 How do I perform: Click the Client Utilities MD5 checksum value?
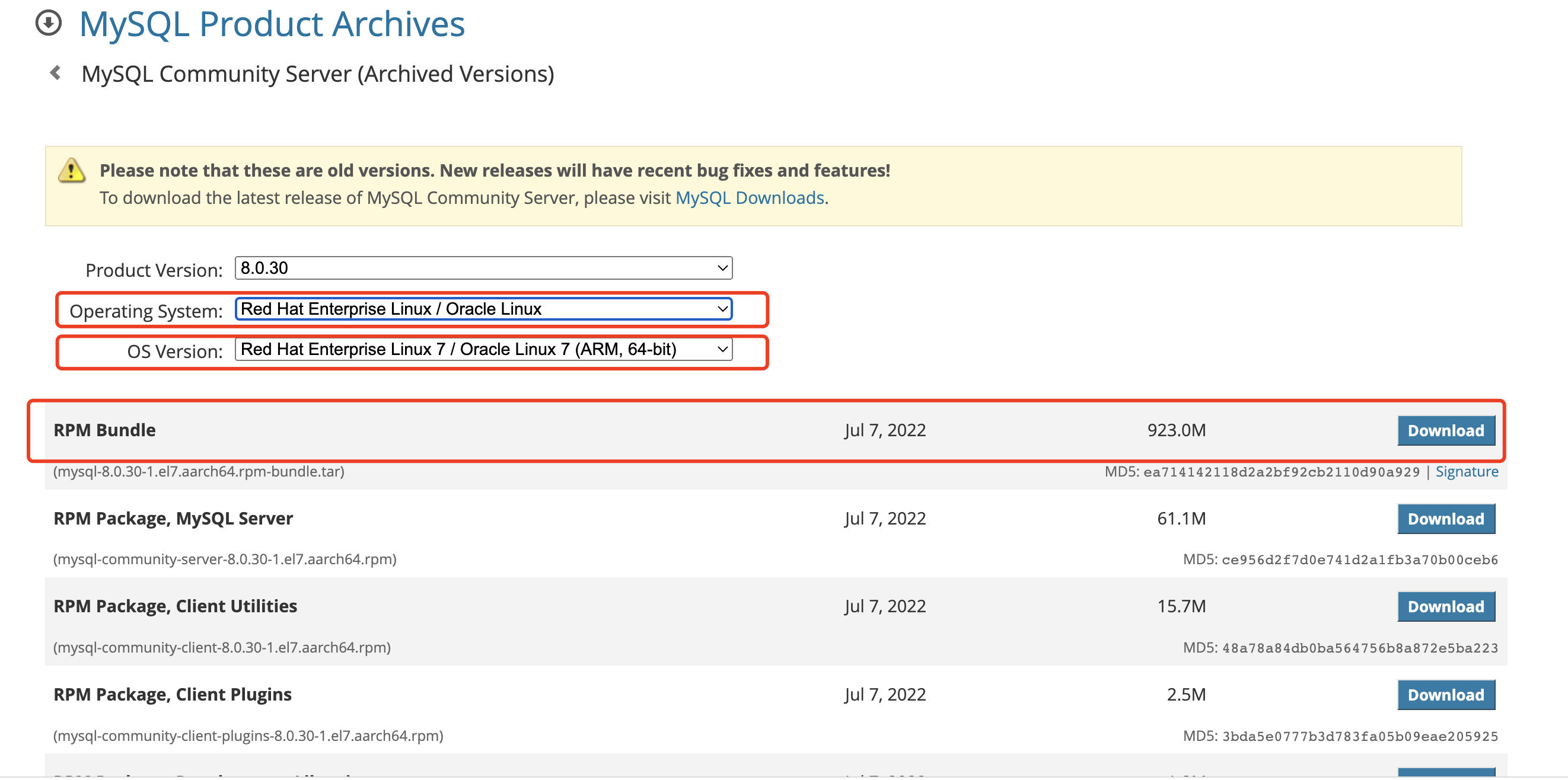click(x=1359, y=648)
